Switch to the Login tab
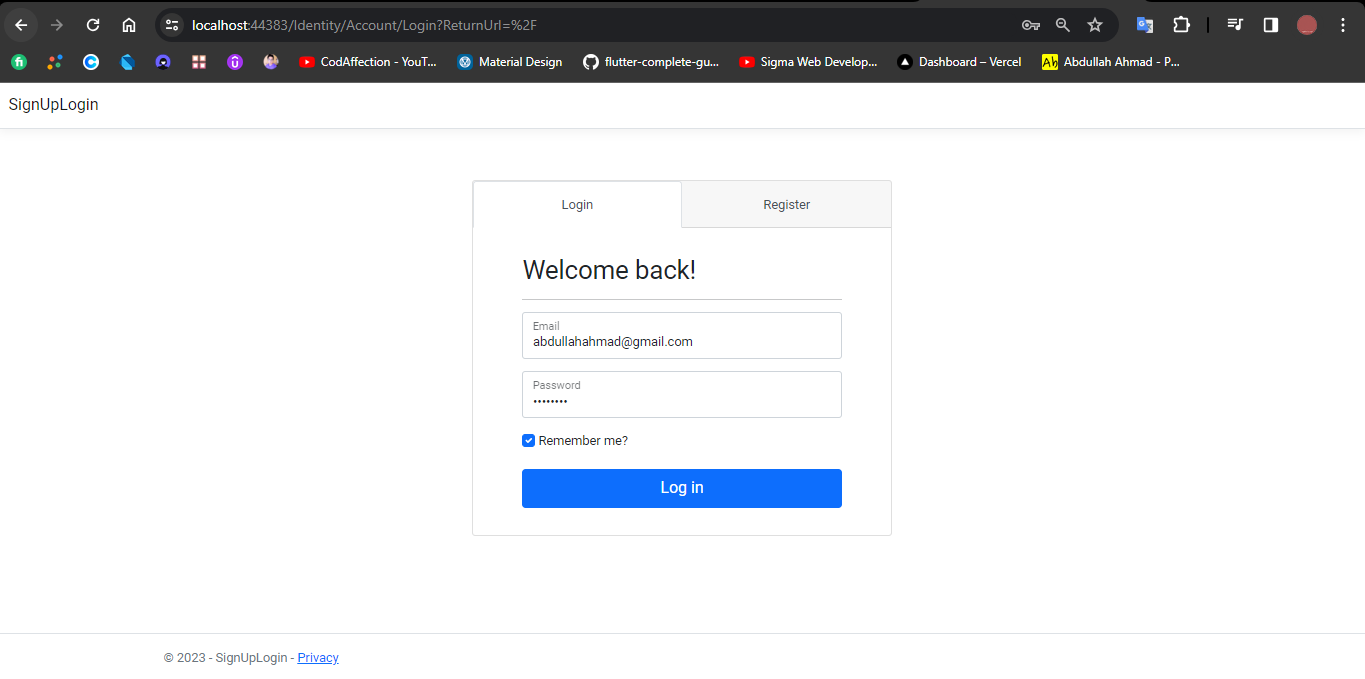1365x679 pixels. click(x=577, y=204)
